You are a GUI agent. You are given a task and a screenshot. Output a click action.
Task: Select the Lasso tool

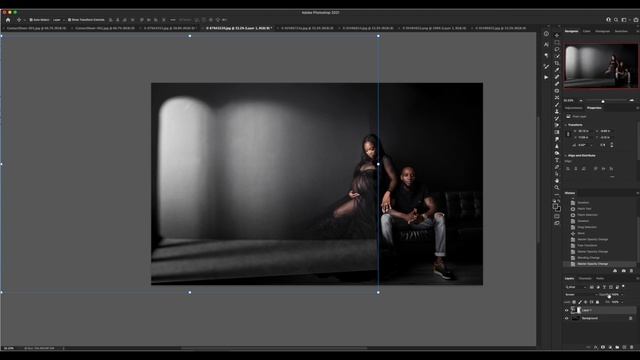(x=557, y=49)
